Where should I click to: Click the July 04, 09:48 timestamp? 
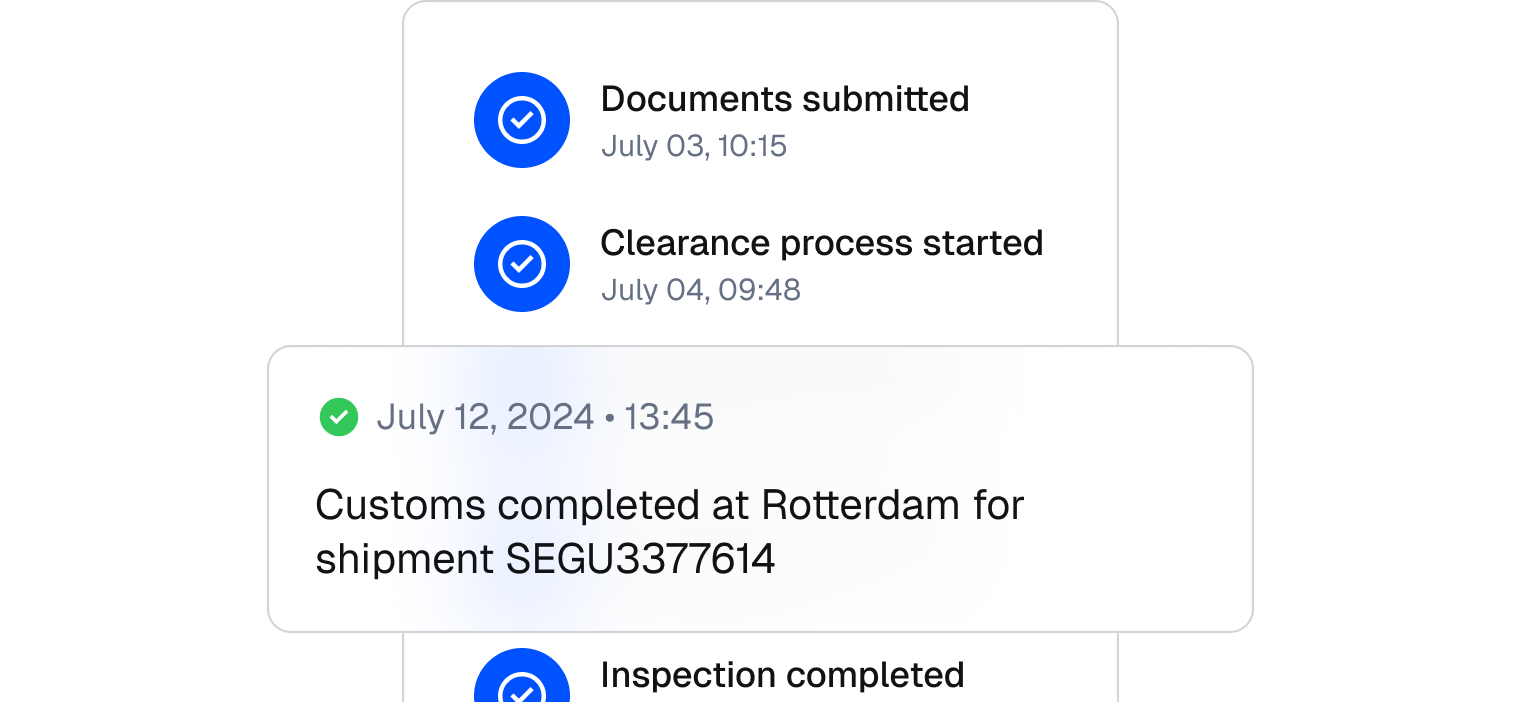(x=700, y=290)
